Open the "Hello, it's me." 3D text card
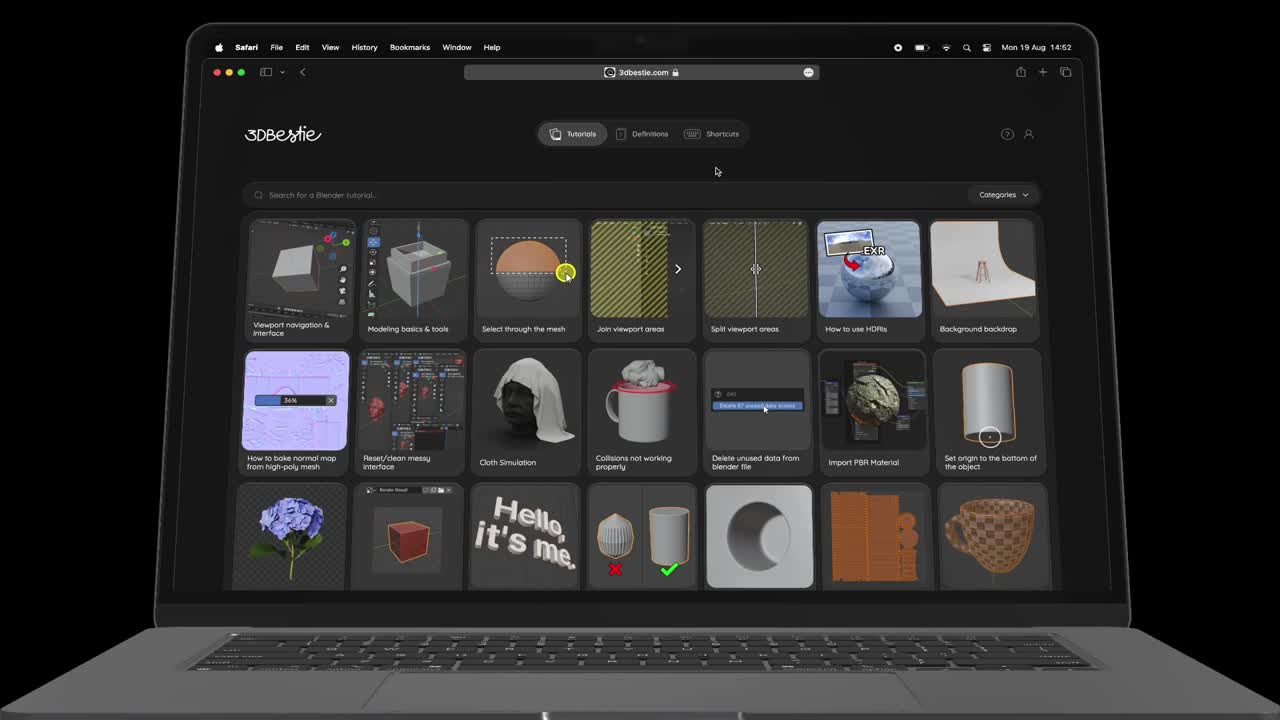This screenshot has height=720, width=1280. [x=525, y=537]
